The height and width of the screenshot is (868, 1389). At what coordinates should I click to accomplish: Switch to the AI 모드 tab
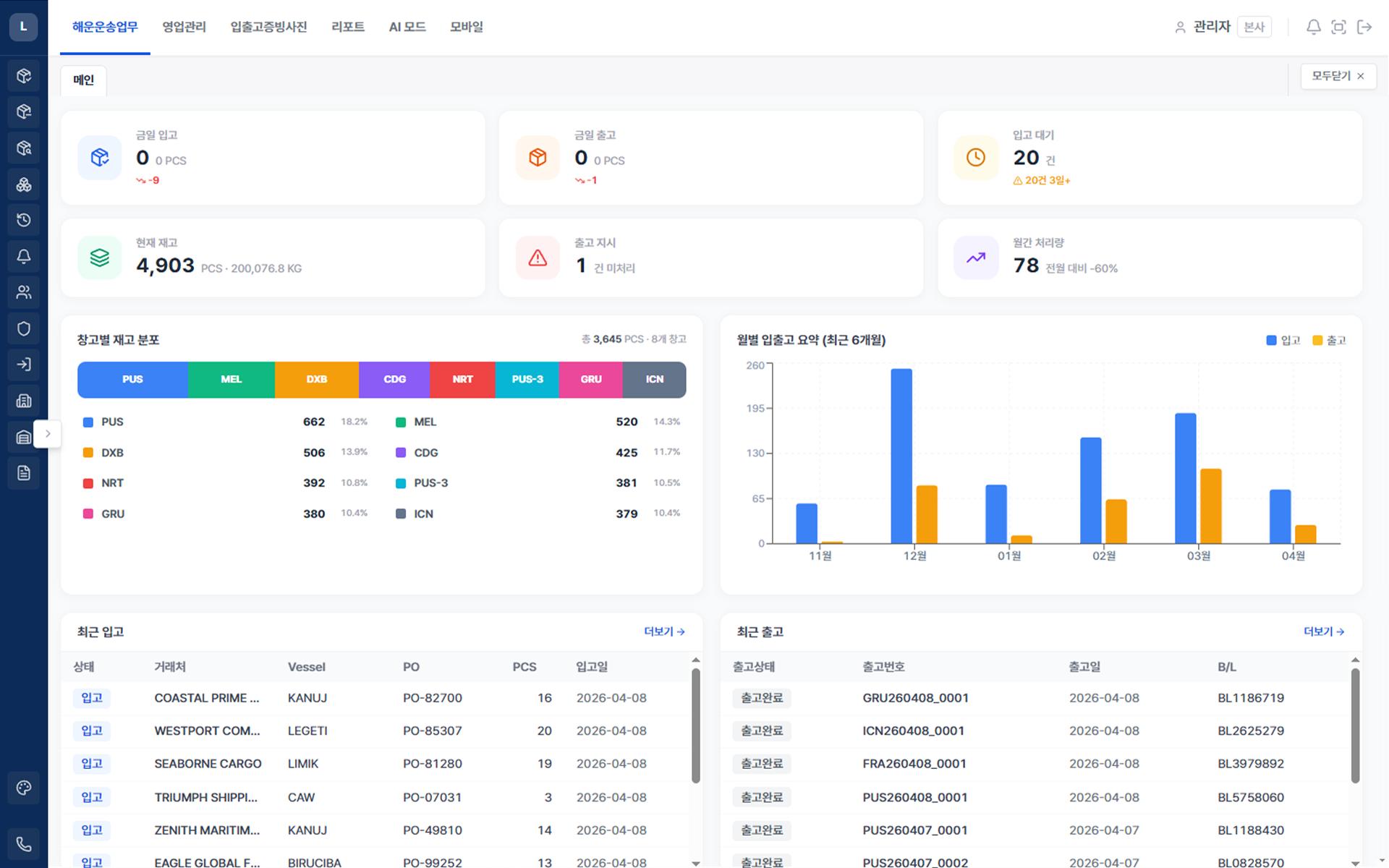pos(407,27)
